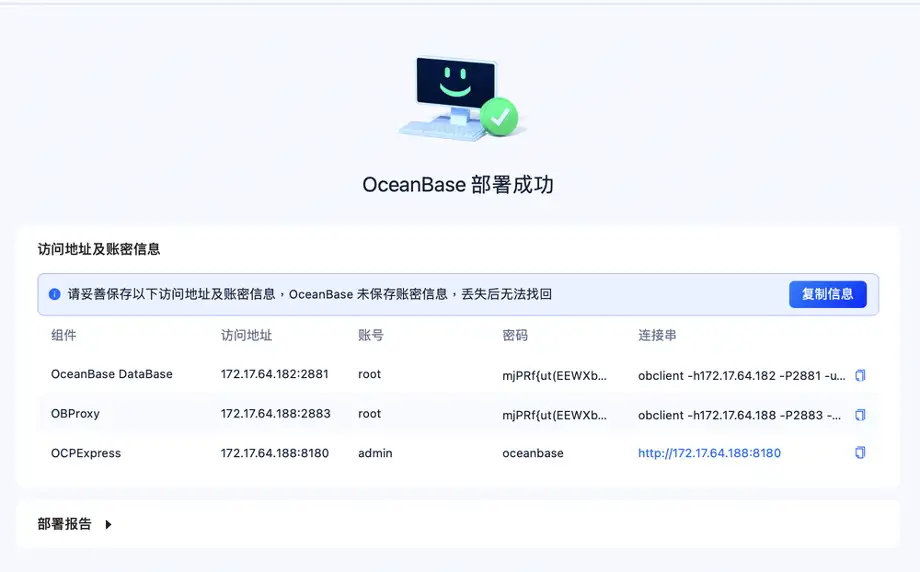Click the 连接串 column header
920x572 pixels.
pyautogui.click(x=657, y=335)
